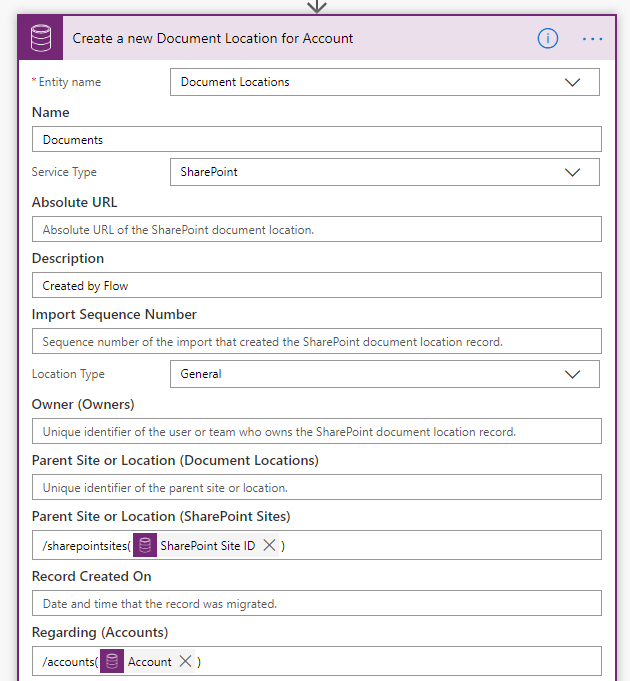The image size is (630, 681).
Task: Click inside the Regarding (Accounts) field
Action: [x=400, y=662]
